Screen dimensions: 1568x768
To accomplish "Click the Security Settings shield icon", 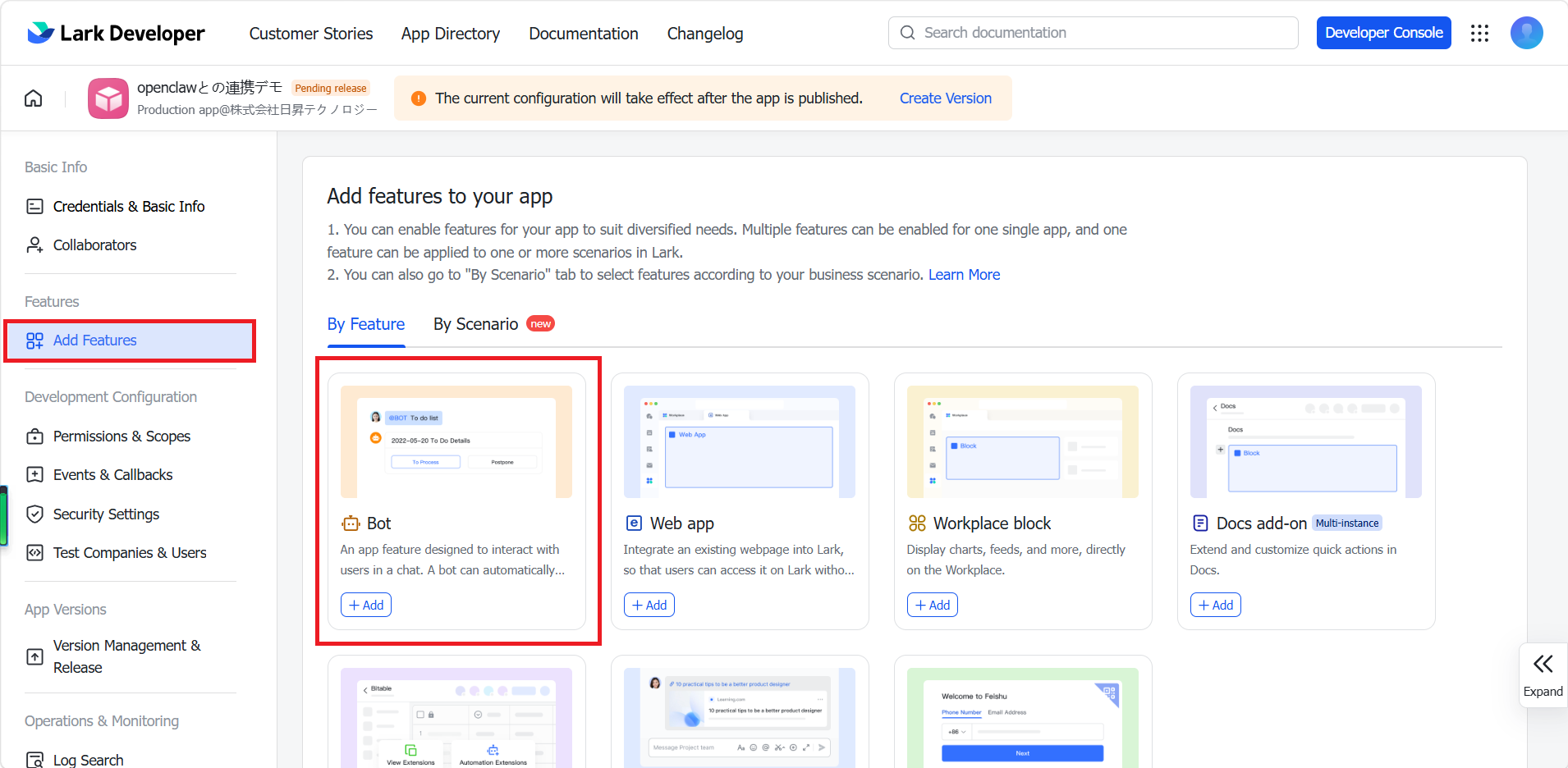I will tap(34, 514).
